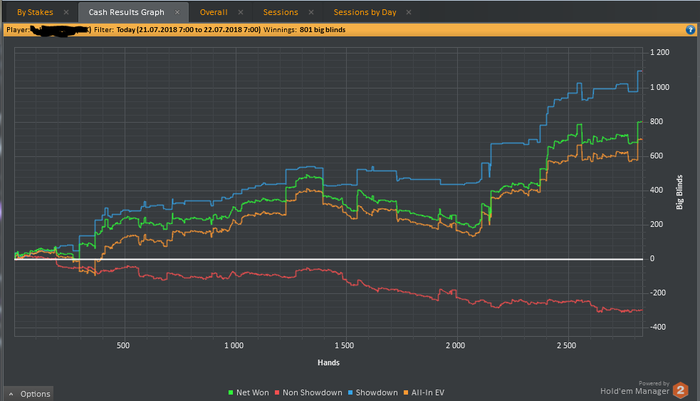This screenshot has height=401, width=700.
Task: Close the Overall tab
Action: [241, 12]
